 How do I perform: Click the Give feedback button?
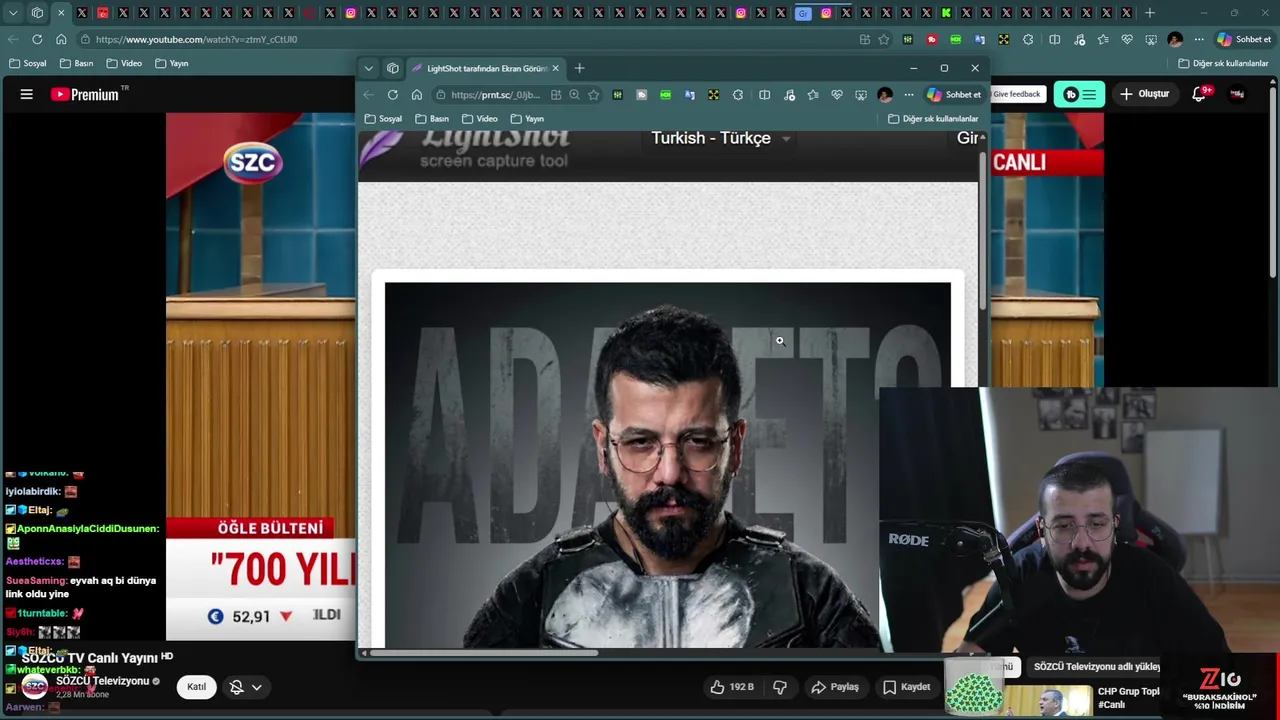[1017, 94]
